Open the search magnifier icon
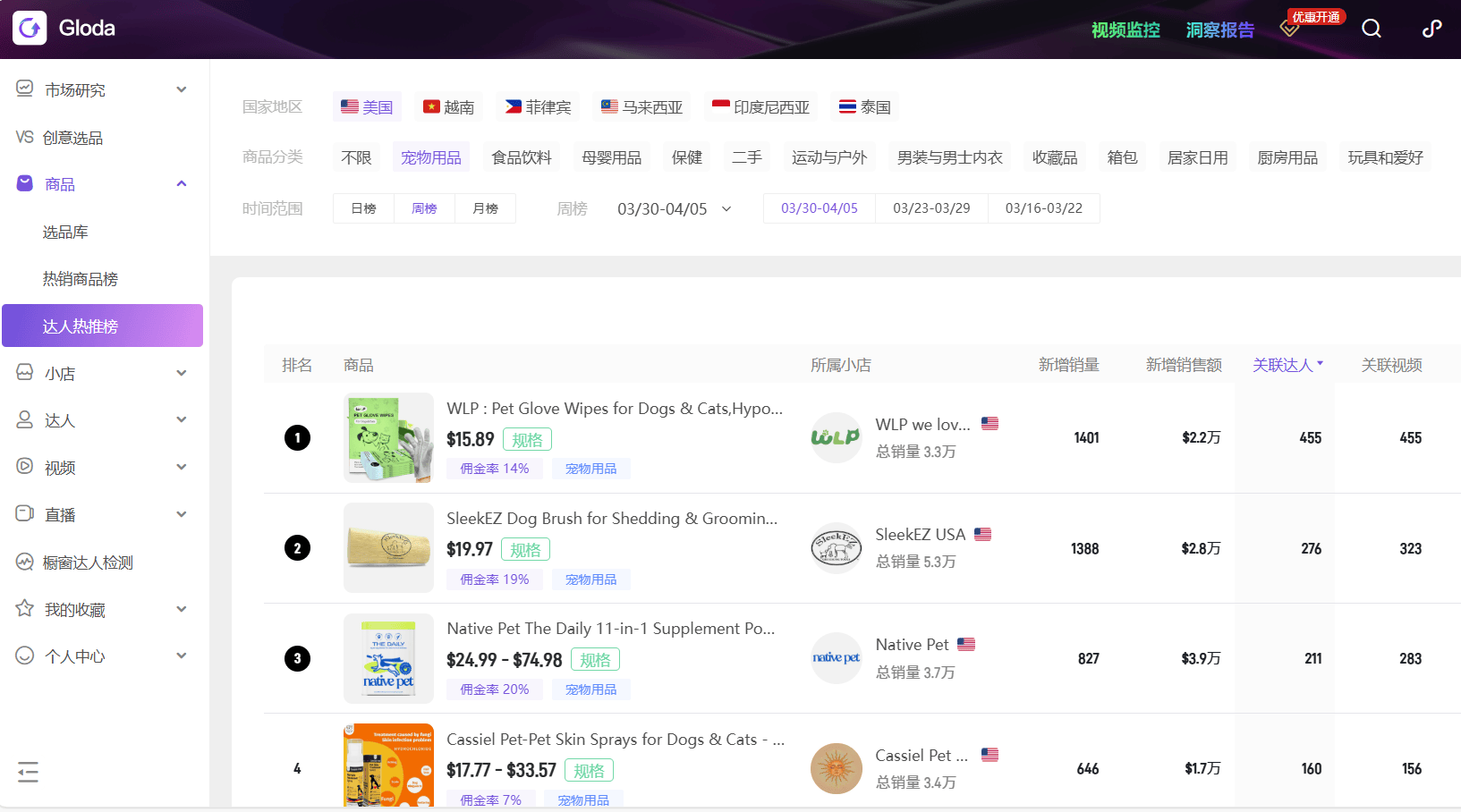 click(1371, 29)
